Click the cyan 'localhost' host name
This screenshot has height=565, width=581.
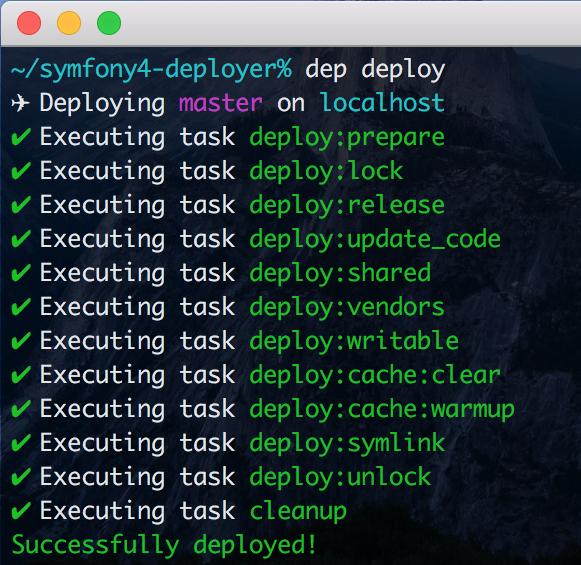point(382,102)
